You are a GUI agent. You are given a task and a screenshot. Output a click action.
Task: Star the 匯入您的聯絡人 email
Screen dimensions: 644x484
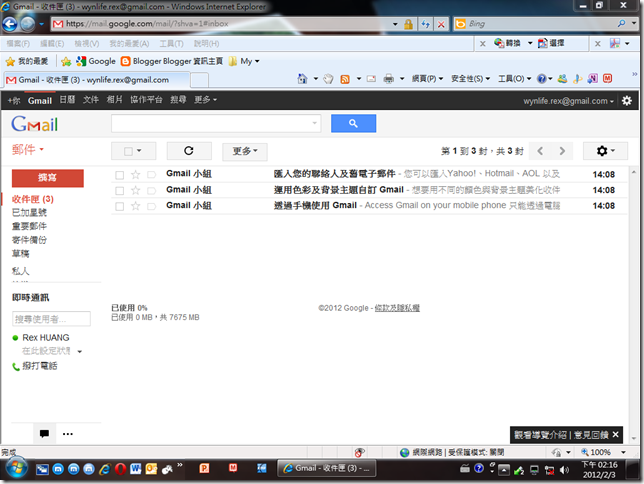tap(135, 175)
